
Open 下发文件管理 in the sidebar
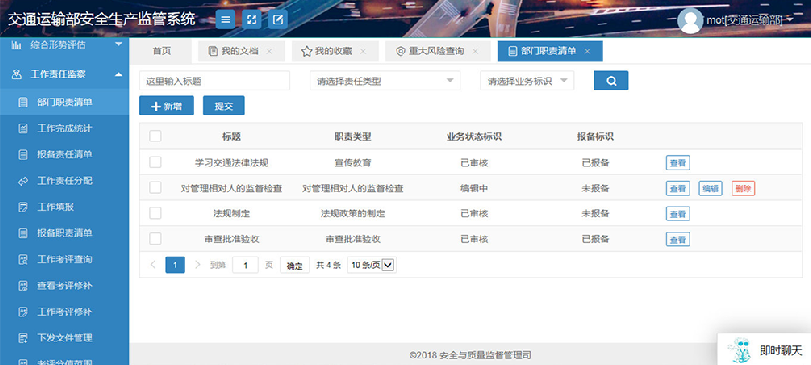coord(64,338)
